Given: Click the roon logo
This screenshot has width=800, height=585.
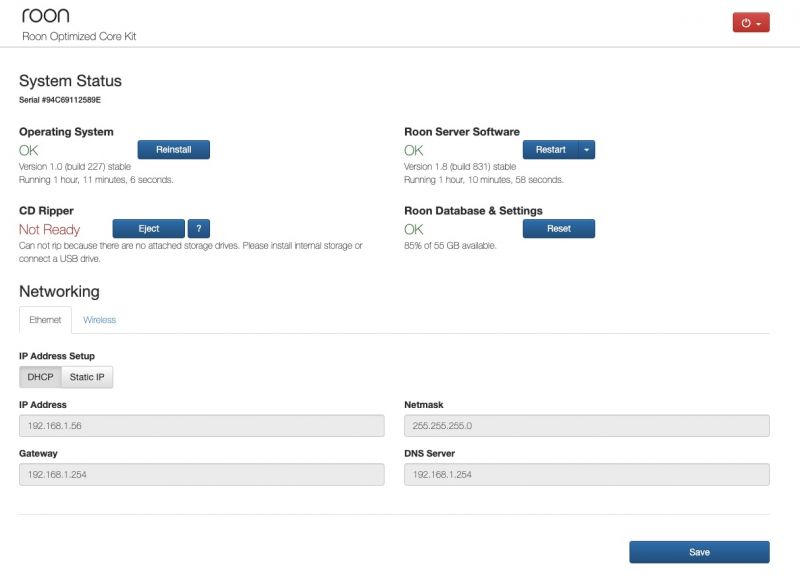Looking at the screenshot, I should pos(45,15).
